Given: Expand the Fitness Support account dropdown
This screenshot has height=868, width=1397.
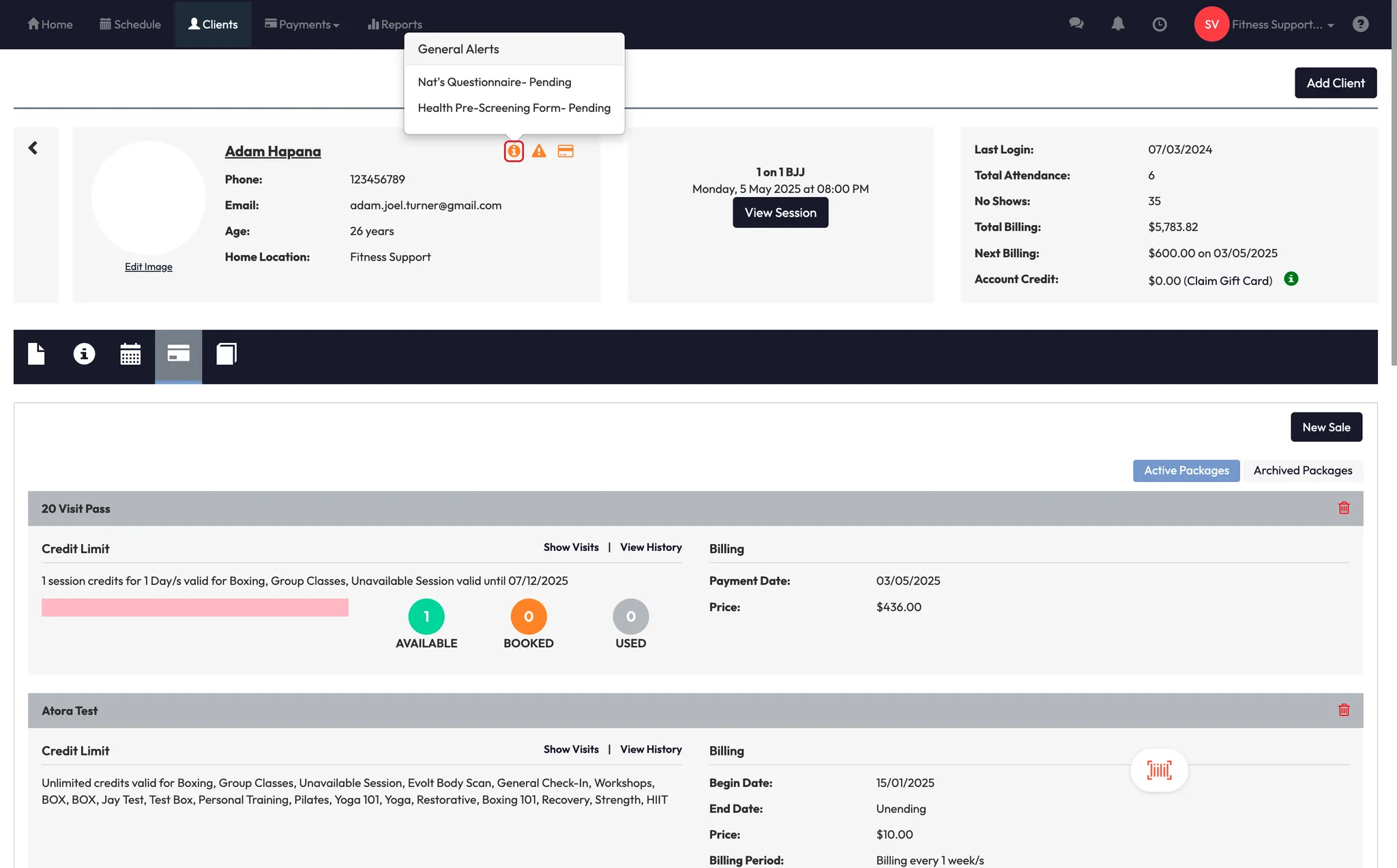Looking at the screenshot, I should coord(1282,25).
